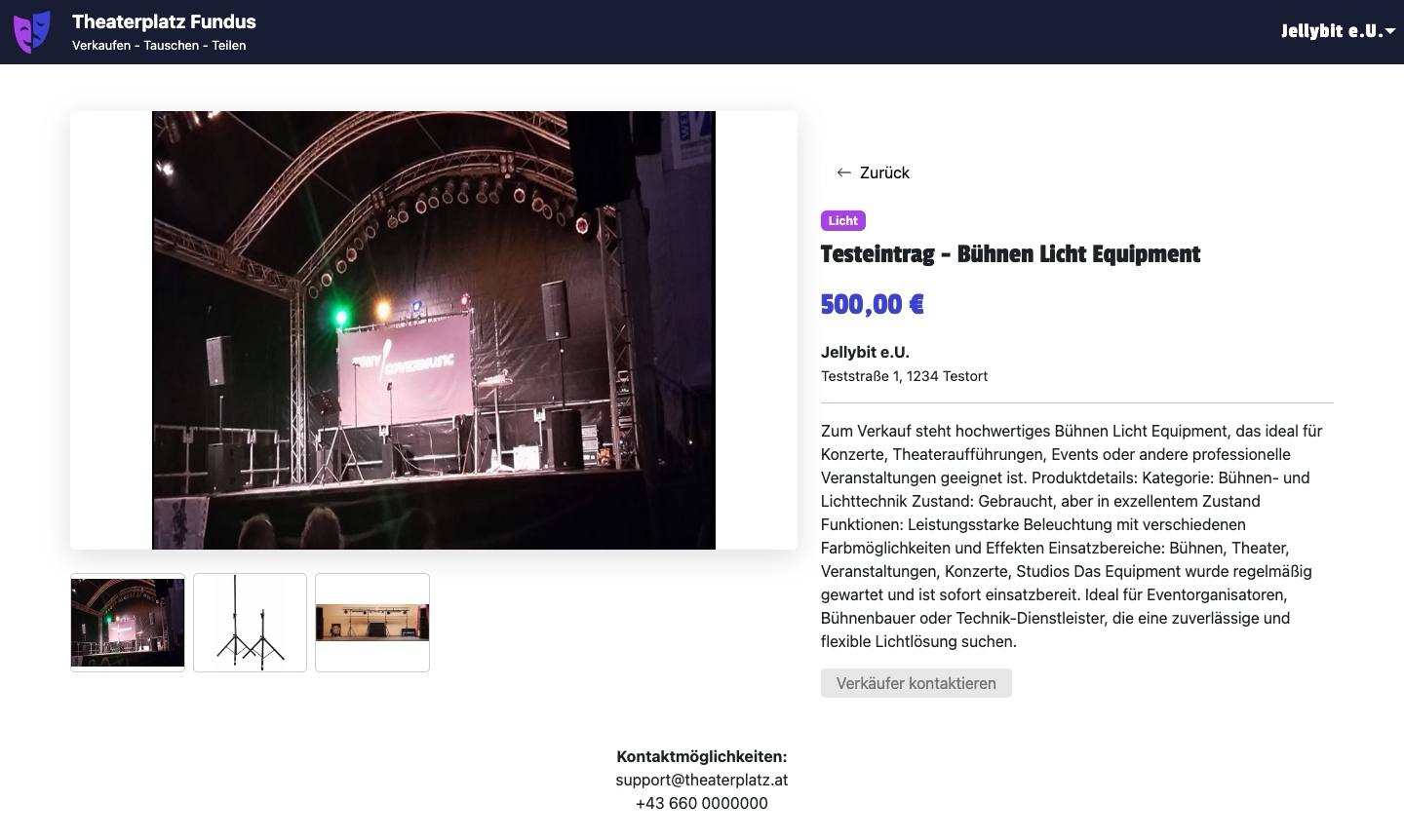Click the +43 660 0000000 phone number

click(x=701, y=803)
